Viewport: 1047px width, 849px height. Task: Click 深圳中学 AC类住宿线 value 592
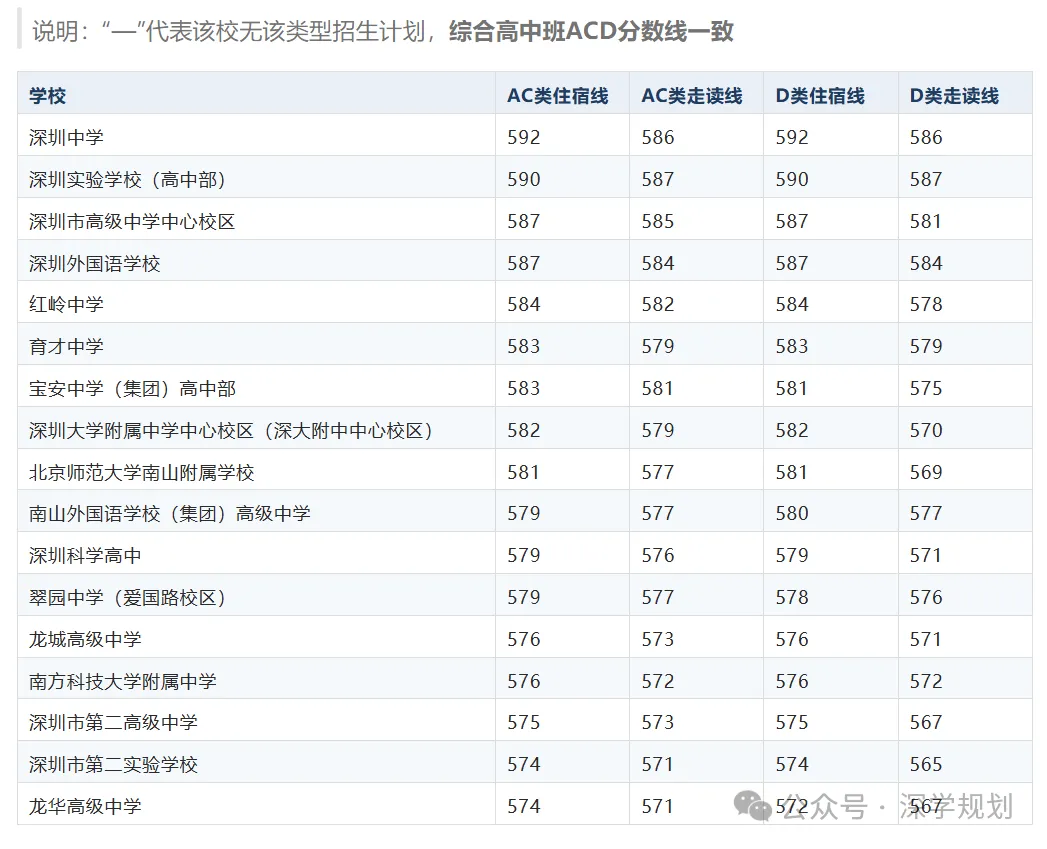coord(524,138)
